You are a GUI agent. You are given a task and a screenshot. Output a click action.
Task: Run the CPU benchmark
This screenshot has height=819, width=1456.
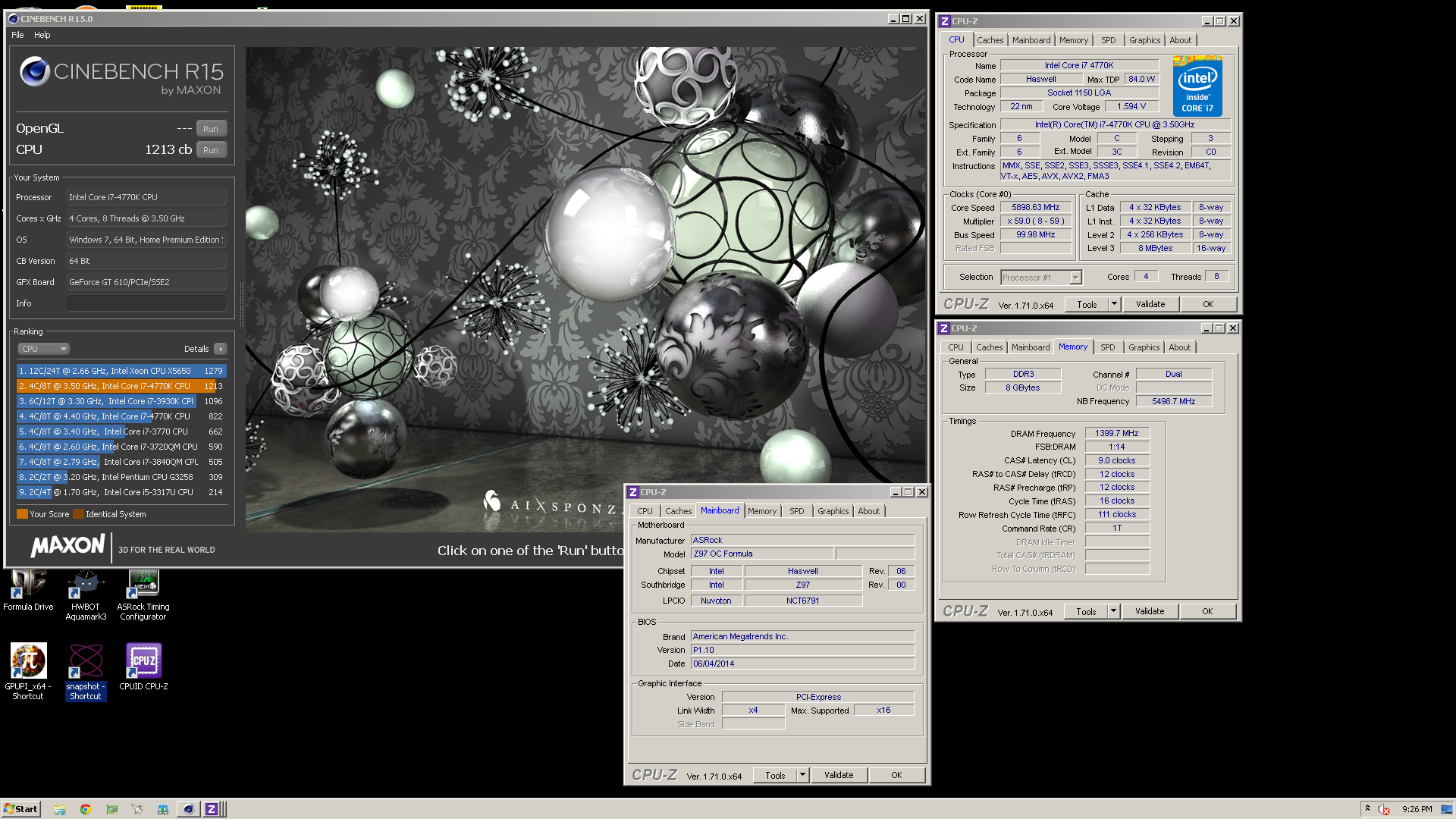[x=211, y=150]
